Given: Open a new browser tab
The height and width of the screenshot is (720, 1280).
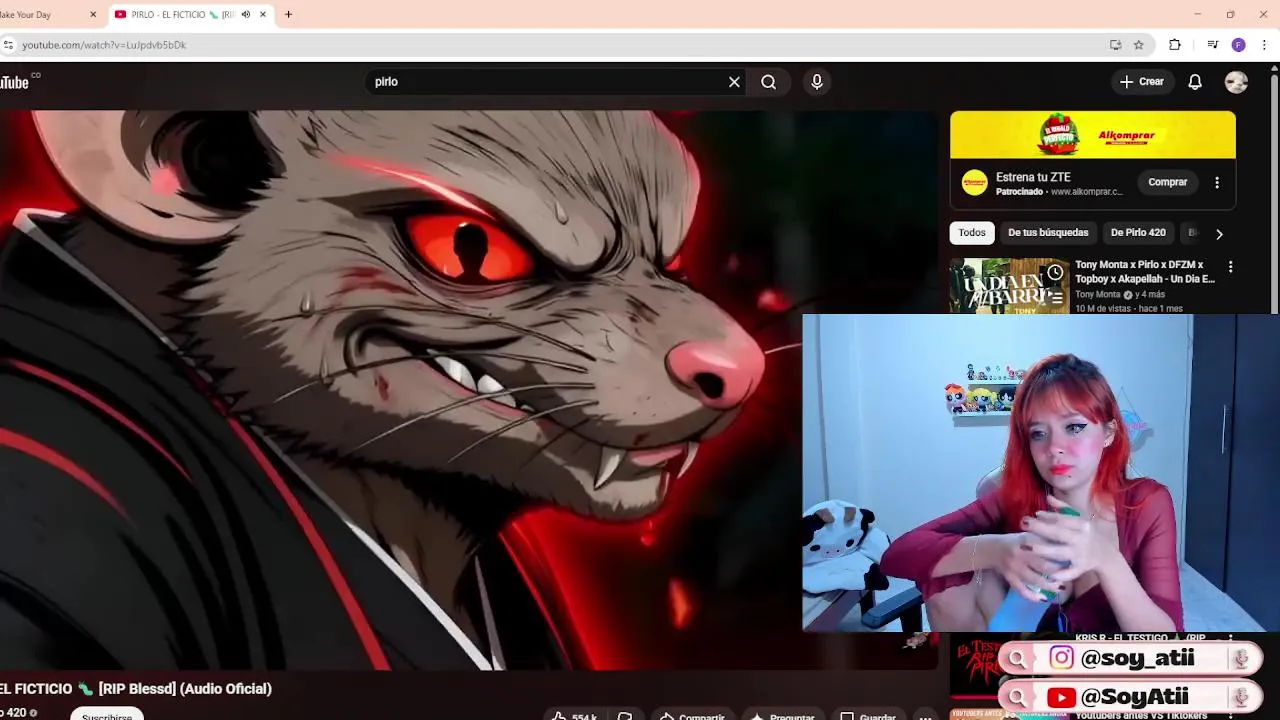Looking at the screenshot, I should 288,15.
